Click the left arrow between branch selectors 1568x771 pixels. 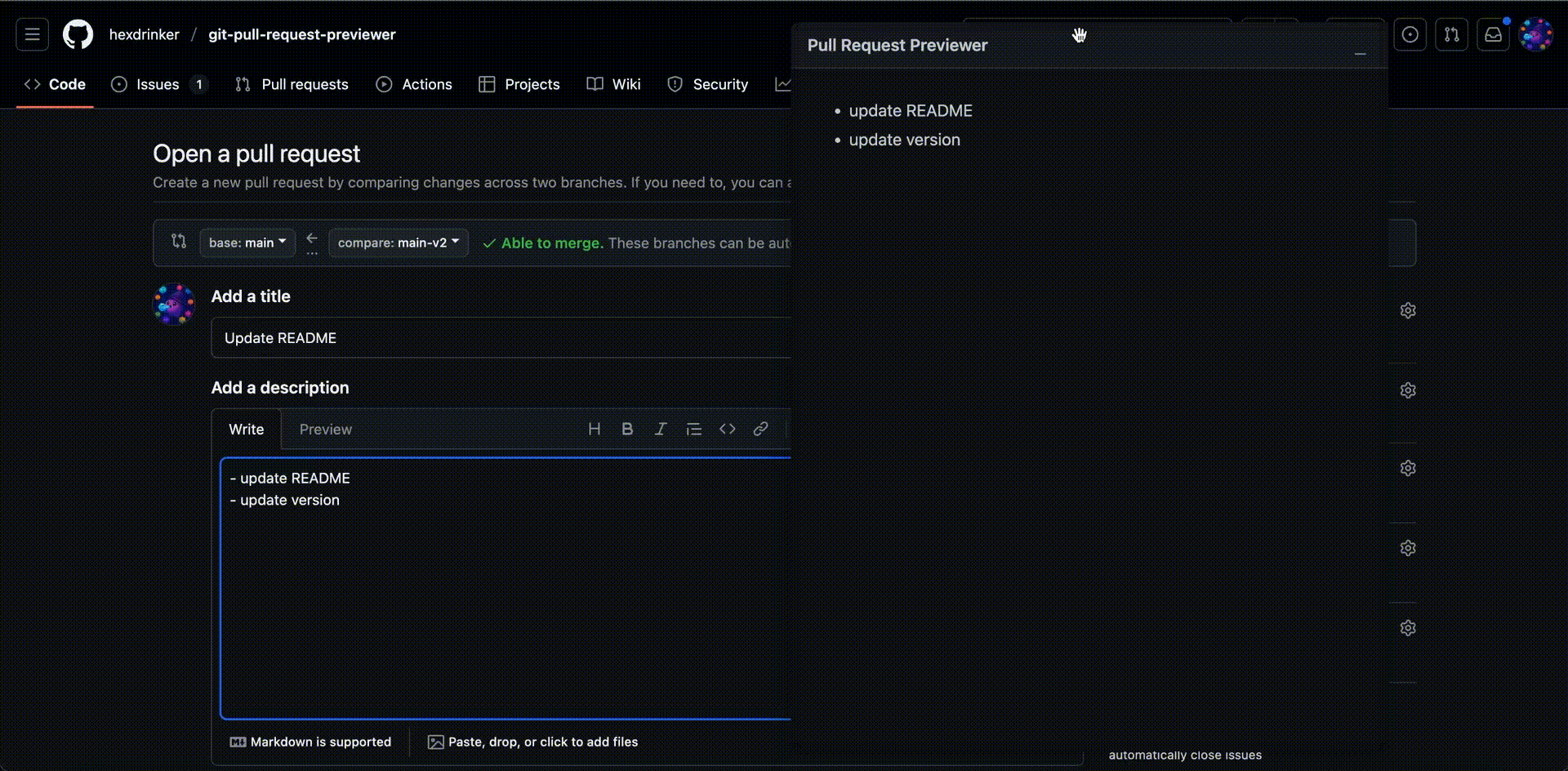312,238
